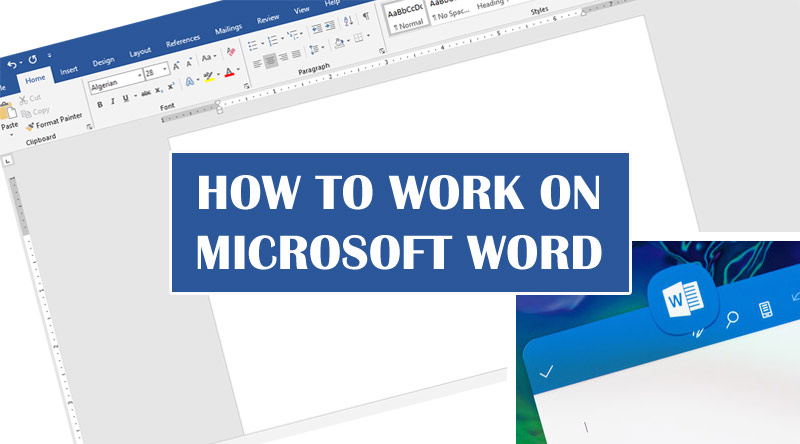Click the Undo arrow icon
Viewport: 800px width, 444px height.
pyautogui.click(x=11, y=65)
